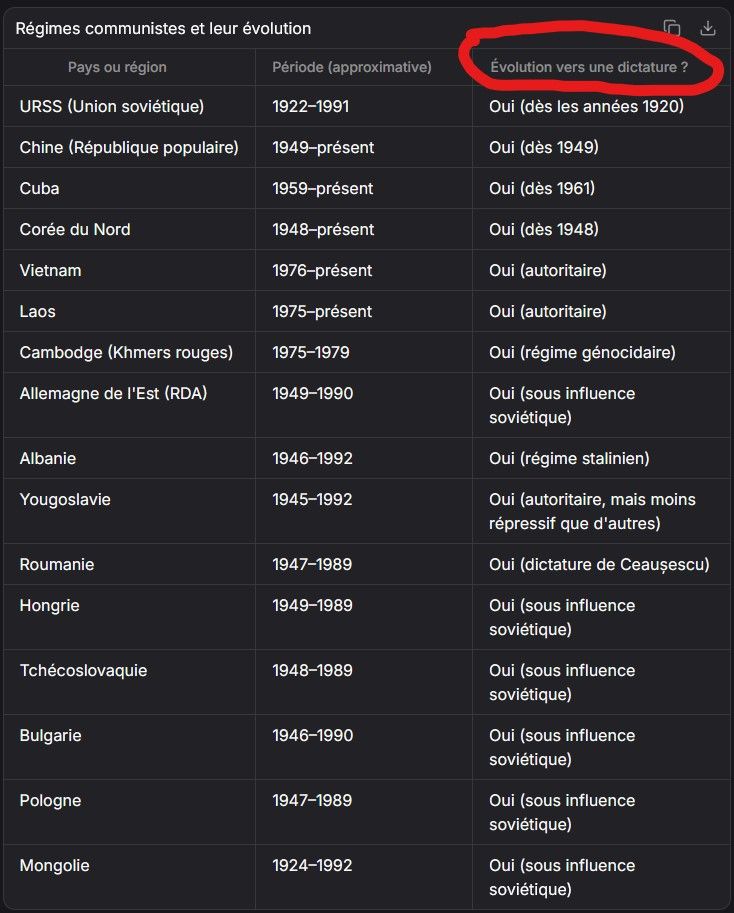This screenshot has height=913, width=734.
Task: Click the 'Oui (régime génocidaire)' cell
Action: pyautogui.click(x=582, y=352)
